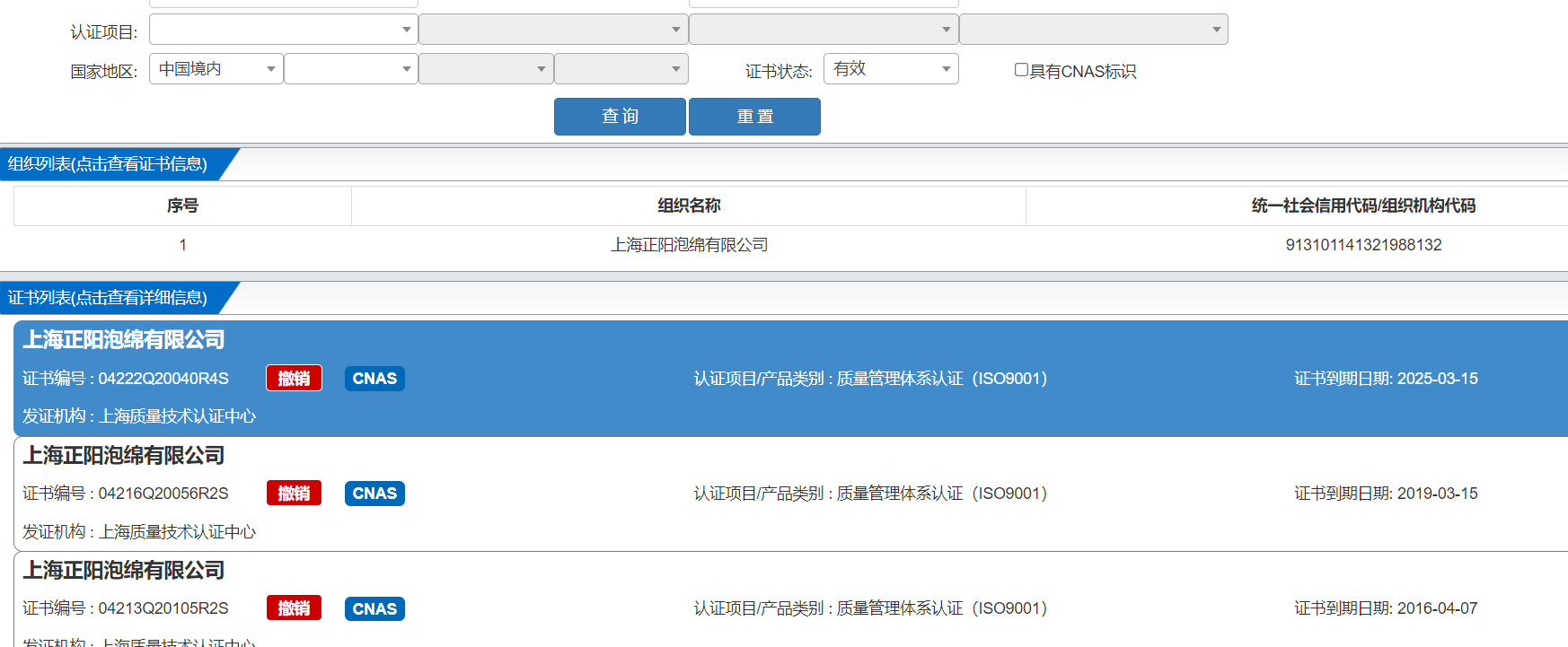Select the 证书列表 section tab header
The height and width of the screenshot is (647, 1568).
coord(108,298)
